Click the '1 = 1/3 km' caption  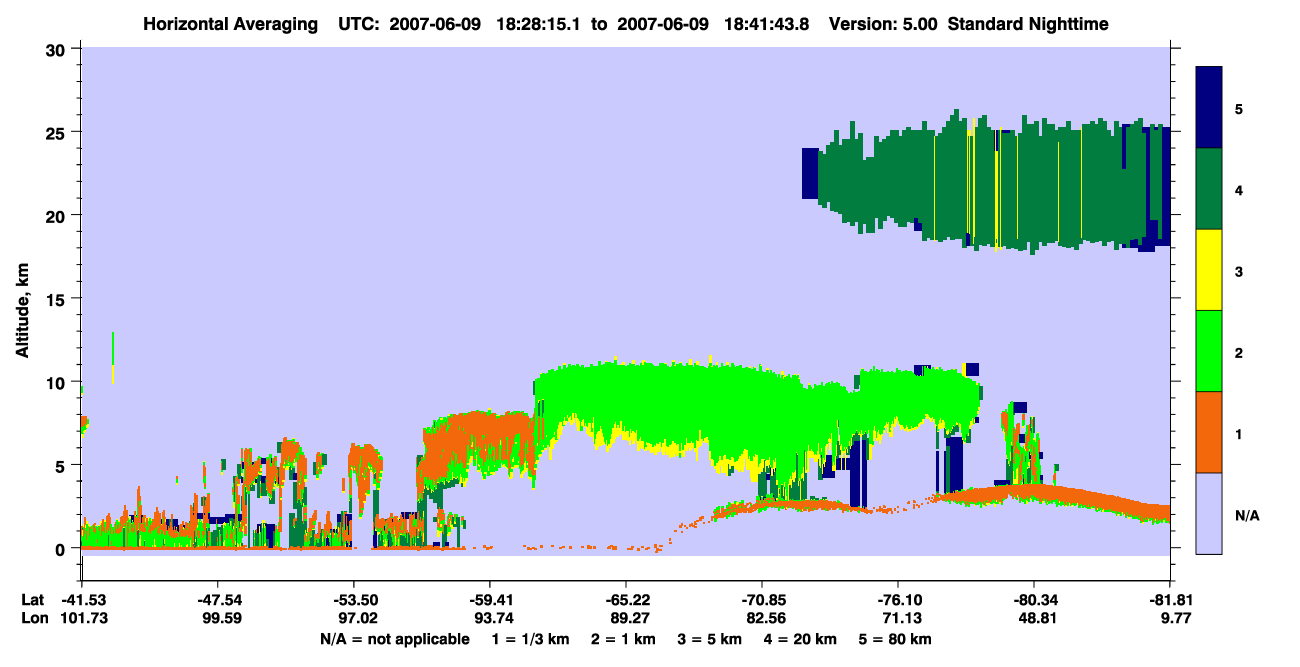(x=531, y=639)
